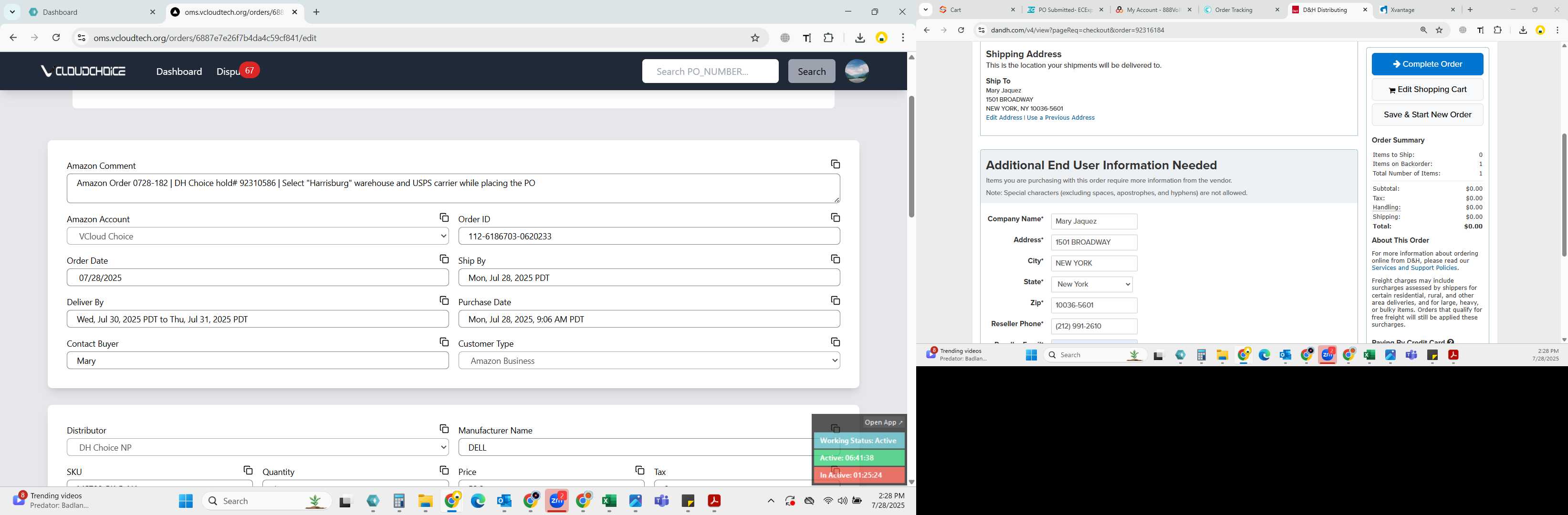Click the CloudChoice logo
Screen dimensions: 1568x515
[x=83, y=71]
